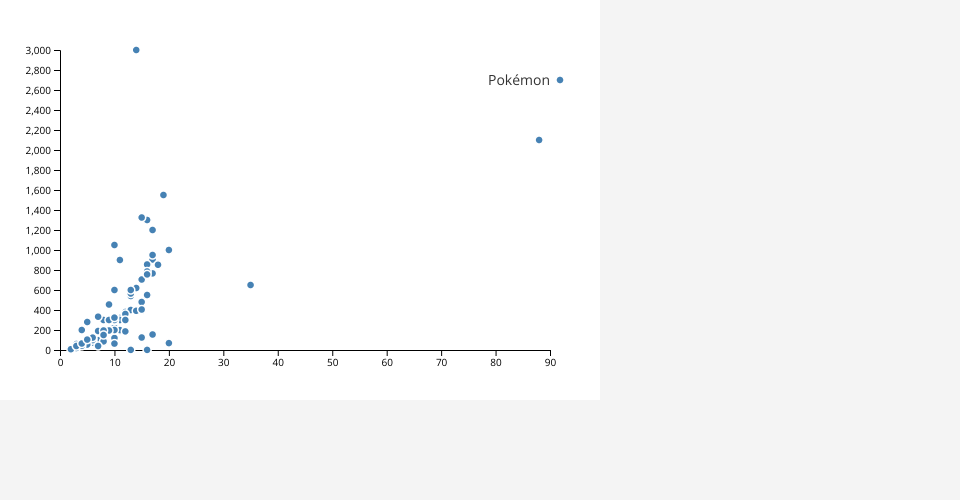Click the low point at x=20 near the x-axis
The height and width of the screenshot is (500, 960).
(169, 343)
